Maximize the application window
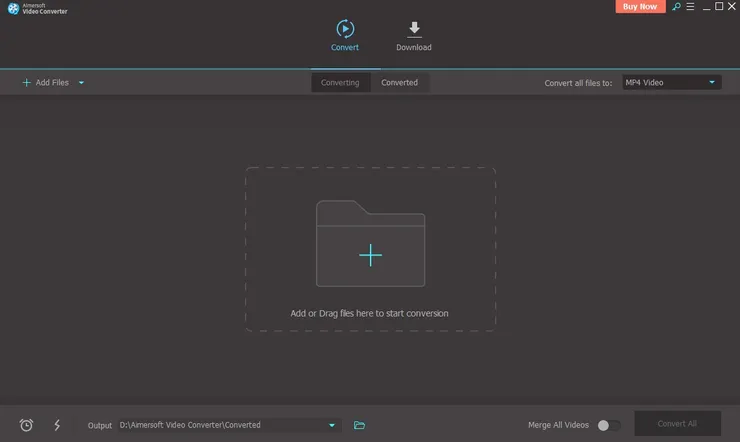This screenshot has width=740, height=442. click(719, 6)
